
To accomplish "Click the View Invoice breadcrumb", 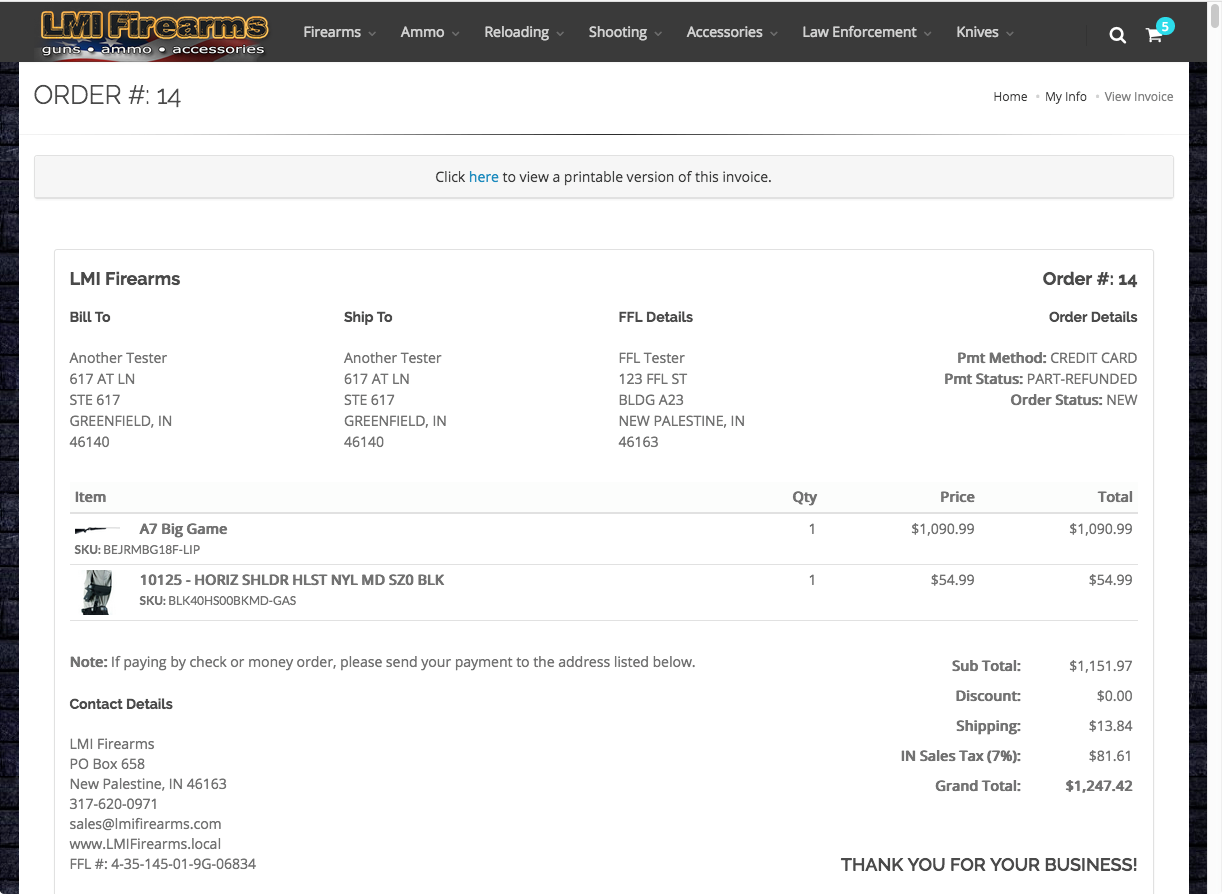I will [x=1139, y=97].
